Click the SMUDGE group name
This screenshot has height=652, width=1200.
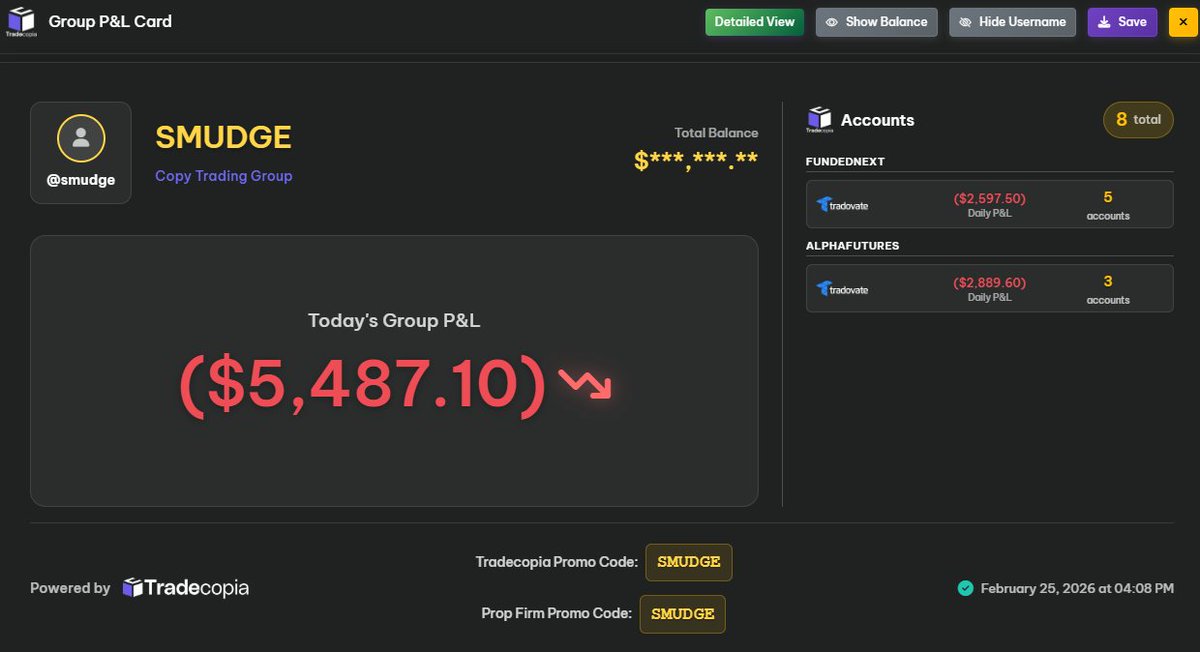tap(223, 137)
